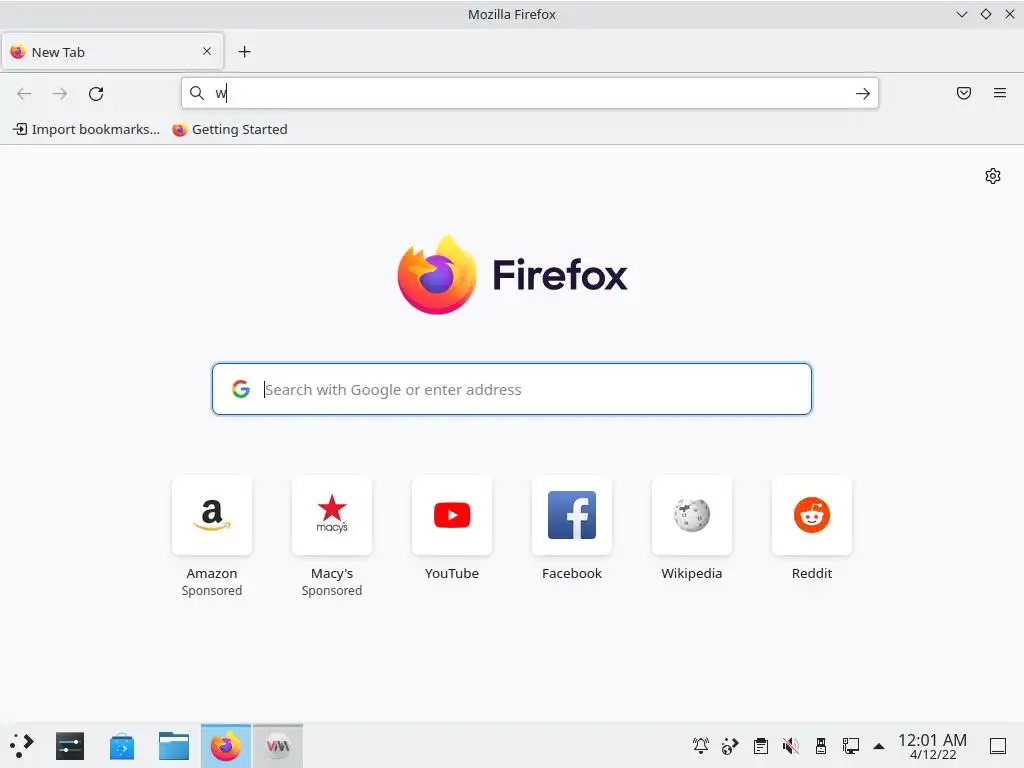This screenshot has width=1024, height=768.
Task: Open the clipboard tray icon
Action: pos(760,746)
